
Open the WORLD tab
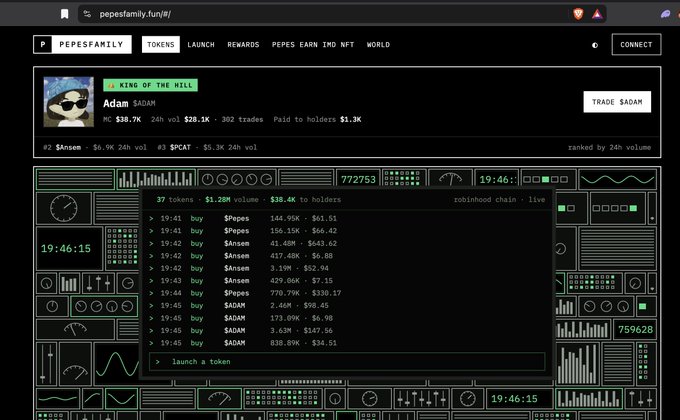pos(378,45)
